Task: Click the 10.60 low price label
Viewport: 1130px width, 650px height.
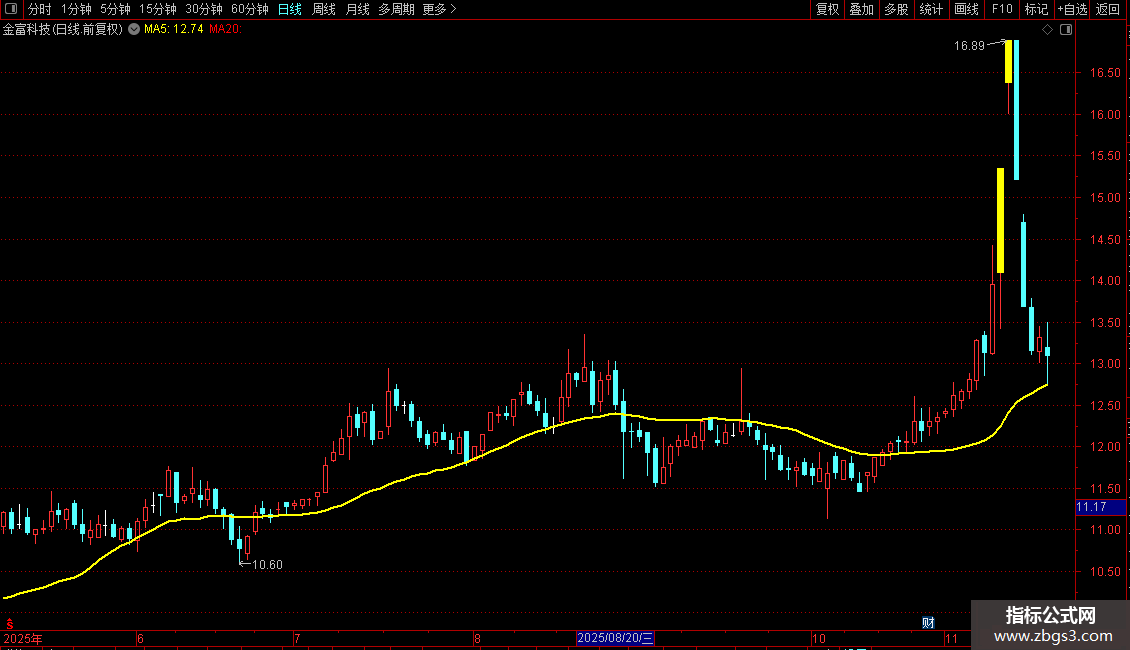Action: click(x=267, y=565)
